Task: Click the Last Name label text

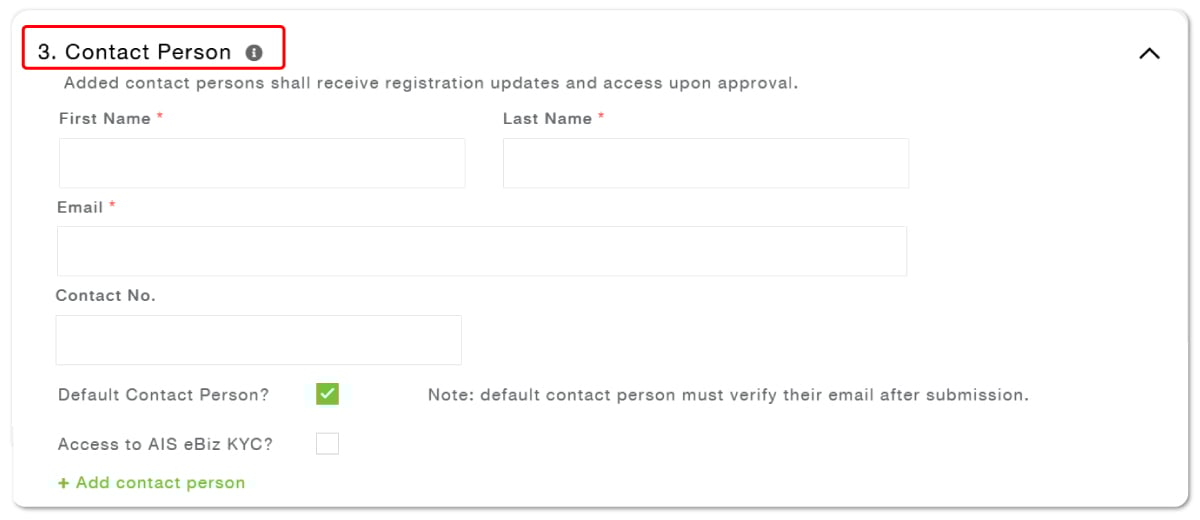Action: [547, 118]
